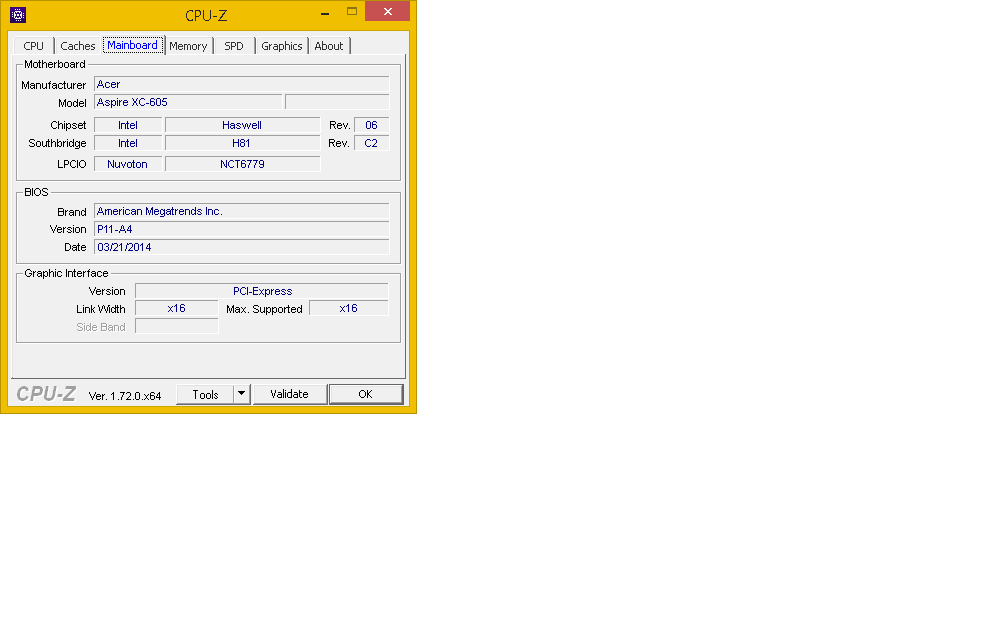Image resolution: width=1008 pixels, height=630 pixels.
Task: Close the CPU-Z window
Action: click(387, 12)
